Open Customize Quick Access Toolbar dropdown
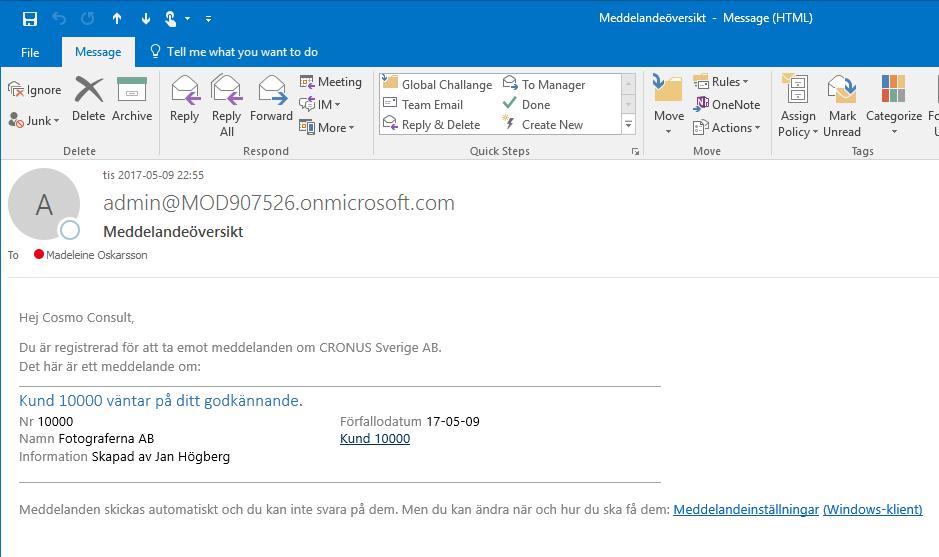This screenshot has height=557, width=939. click(x=208, y=19)
